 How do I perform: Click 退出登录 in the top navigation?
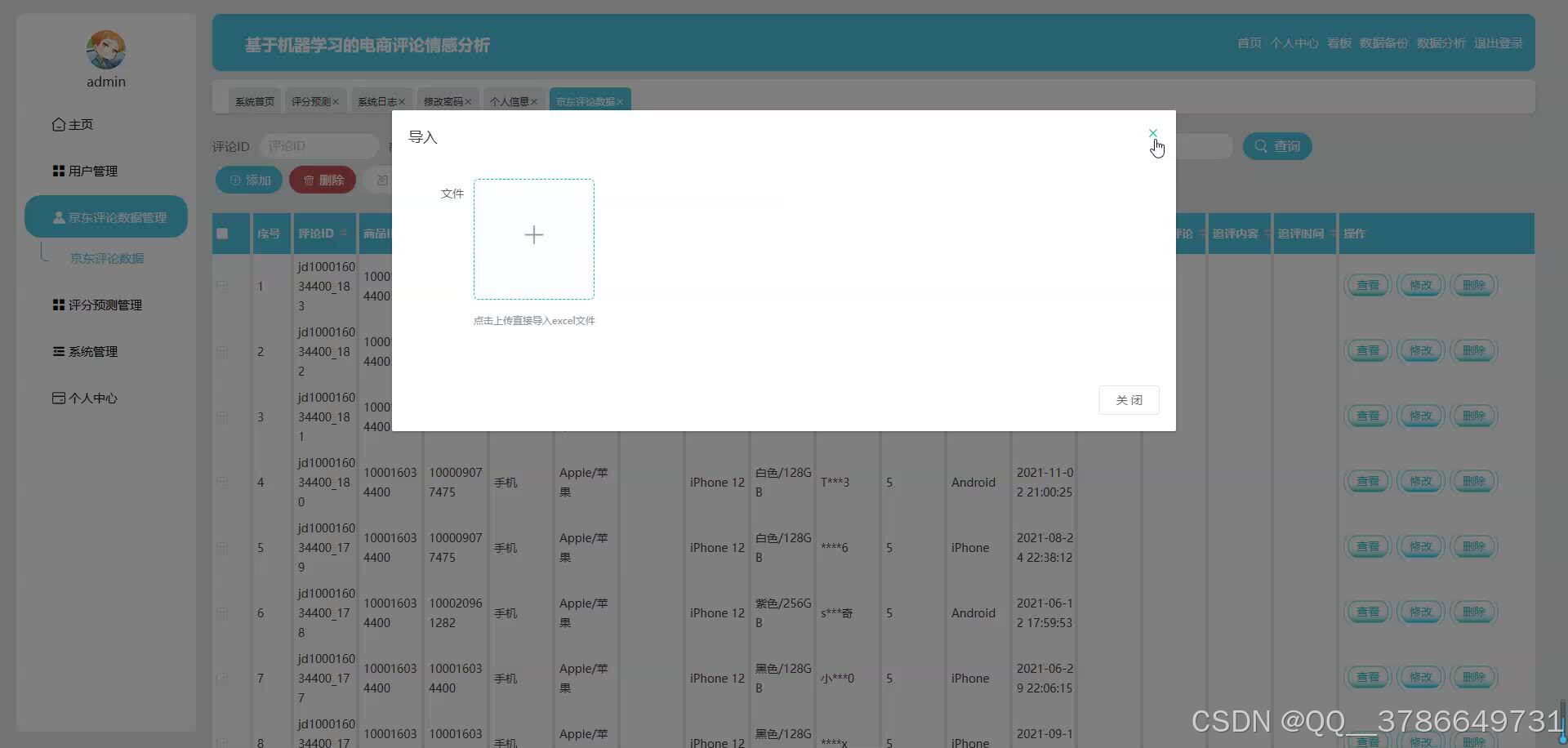pyautogui.click(x=1499, y=43)
